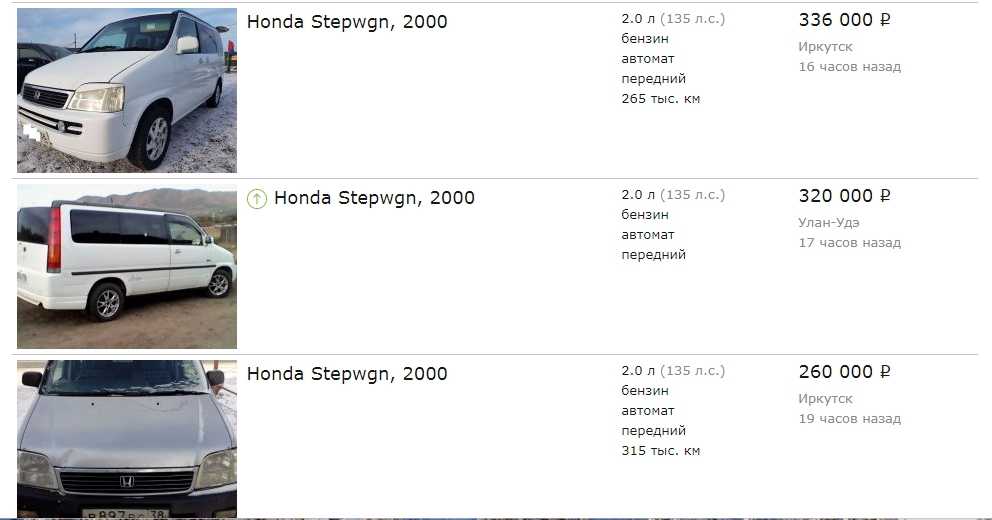Open the silver Honda photo with license plate
The image size is (992, 520).
click(127, 439)
